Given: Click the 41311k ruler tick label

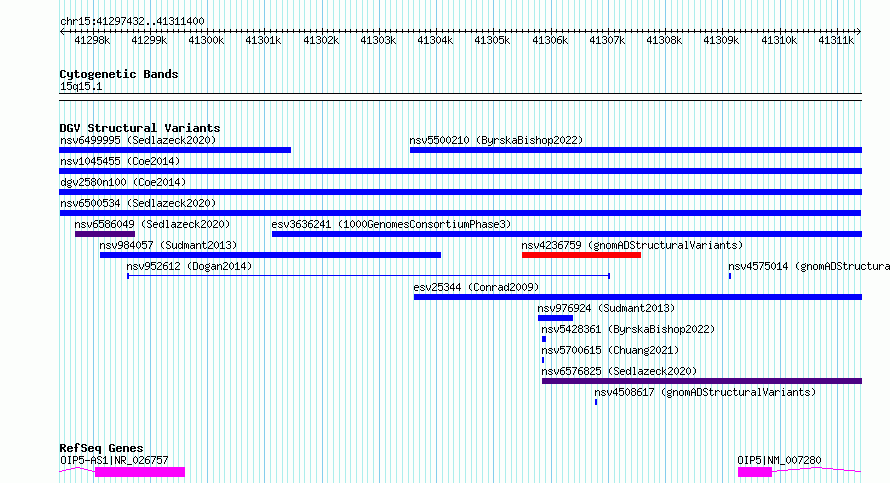Looking at the screenshot, I should pos(836,41).
